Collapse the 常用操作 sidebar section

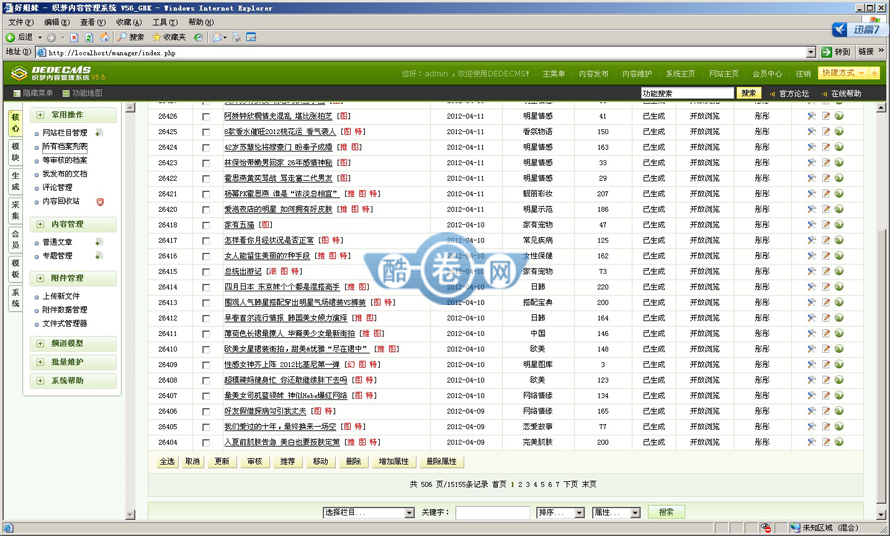40,115
